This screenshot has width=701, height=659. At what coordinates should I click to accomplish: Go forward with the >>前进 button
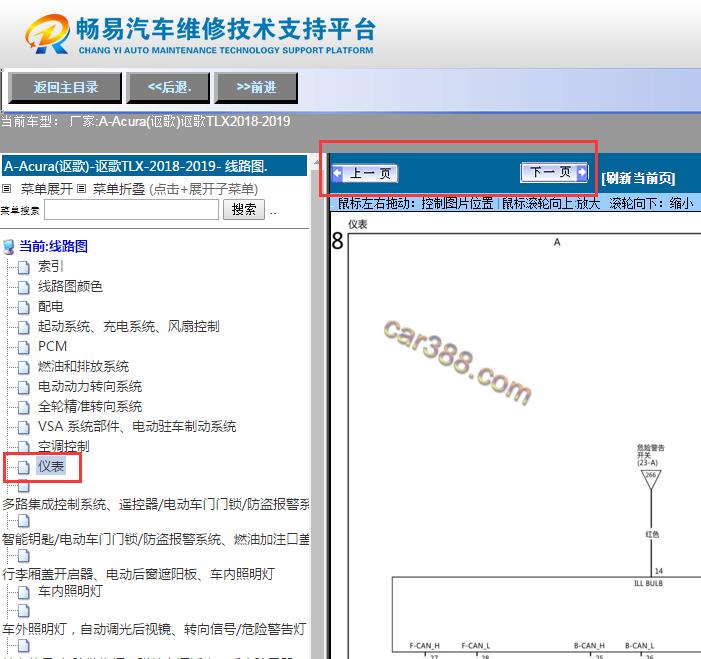tap(256, 88)
